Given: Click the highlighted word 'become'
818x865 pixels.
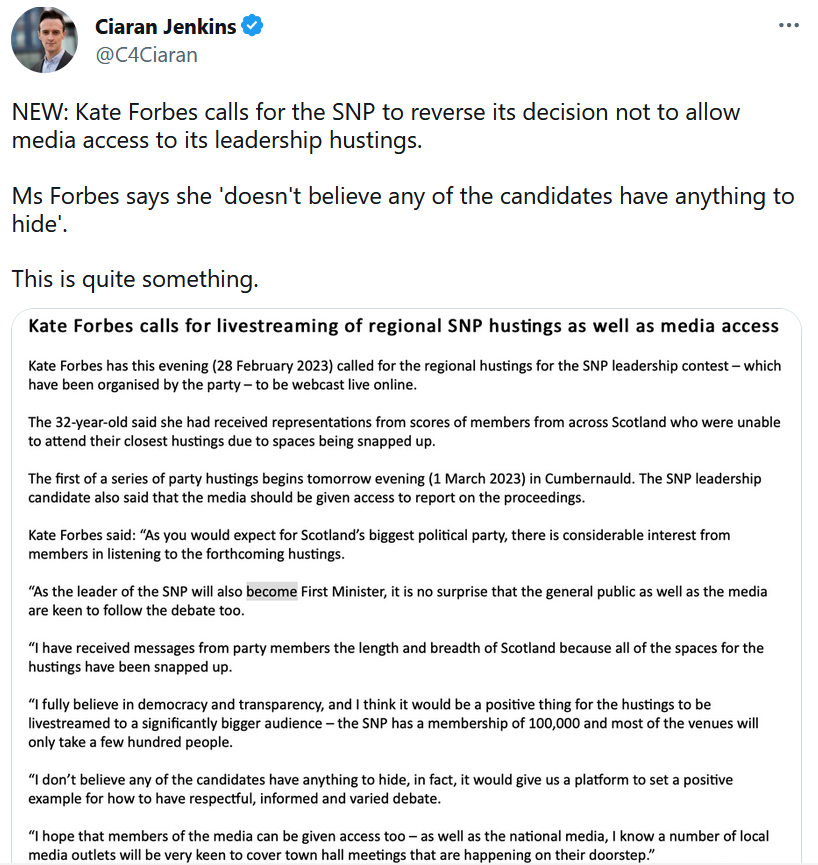Looking at the screenshot, I should point(271,591).
